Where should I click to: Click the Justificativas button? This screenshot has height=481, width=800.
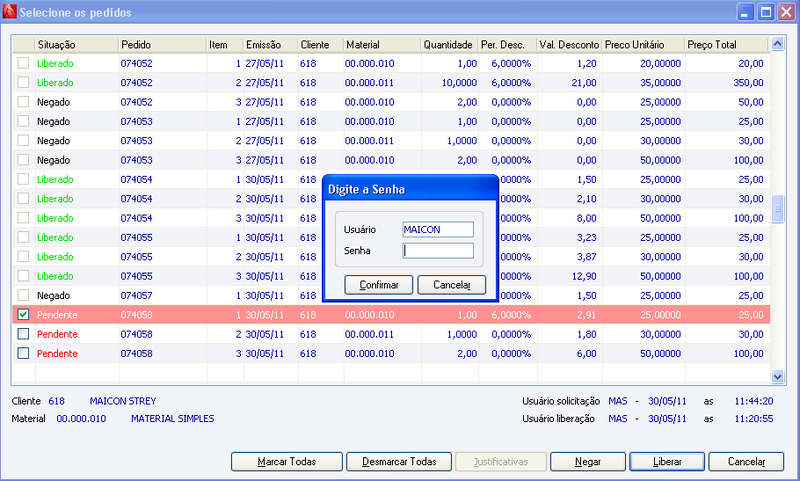click(x=501, y=462)
